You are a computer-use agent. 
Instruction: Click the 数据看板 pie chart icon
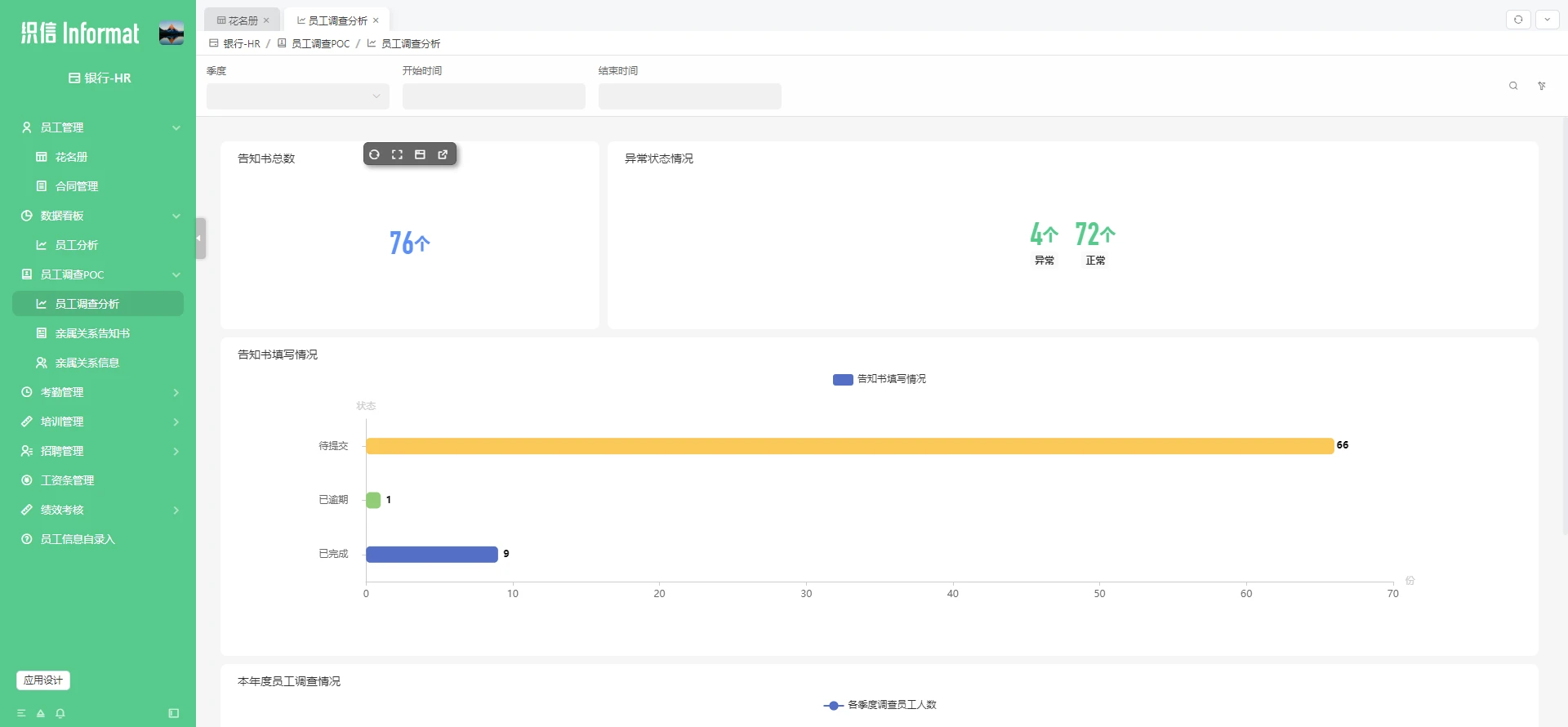[26, 216]
